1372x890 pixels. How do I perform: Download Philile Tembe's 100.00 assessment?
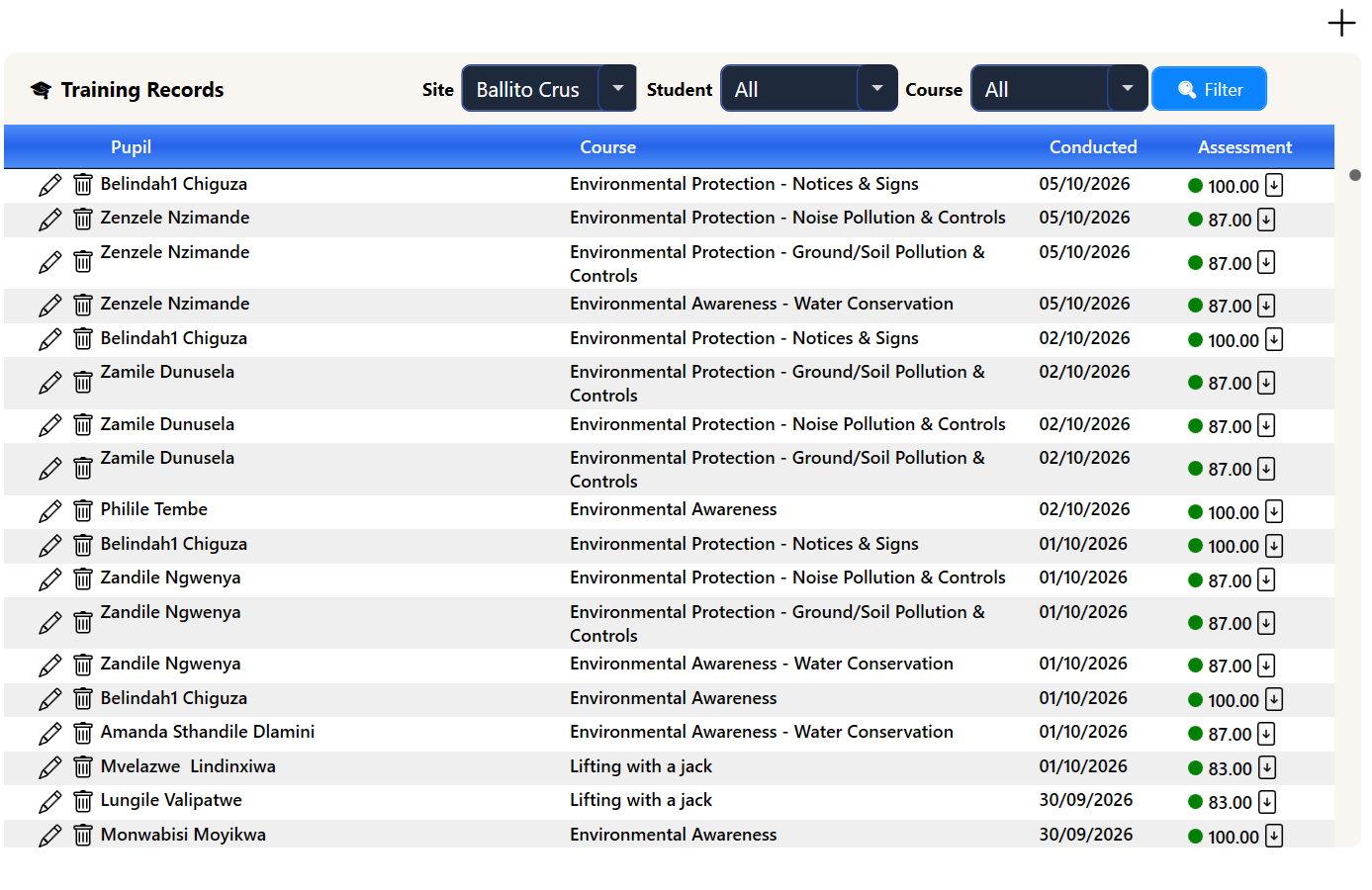(x=1274, y=511)
